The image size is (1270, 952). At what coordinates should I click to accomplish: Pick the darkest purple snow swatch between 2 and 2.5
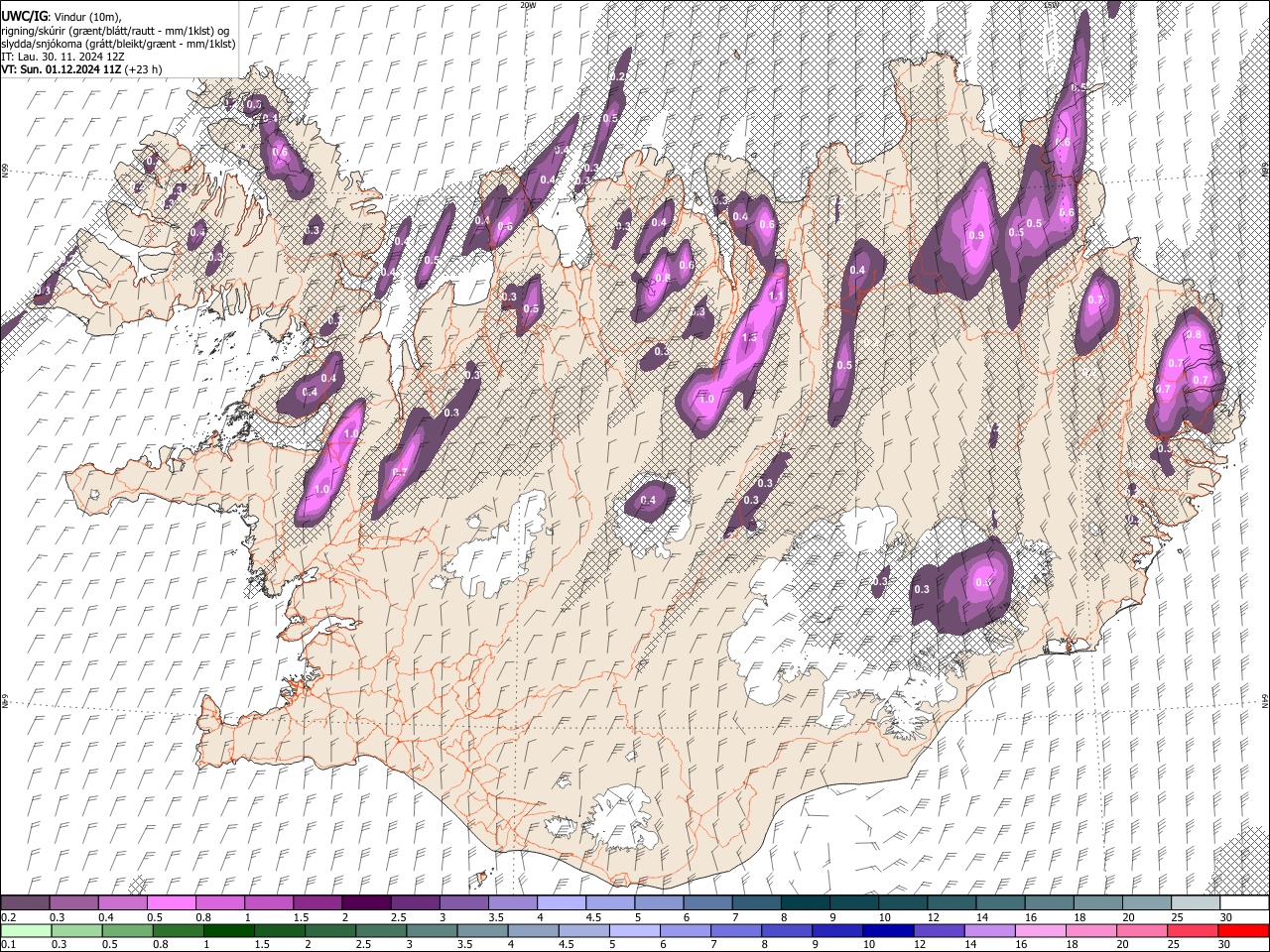coord(367,903)
